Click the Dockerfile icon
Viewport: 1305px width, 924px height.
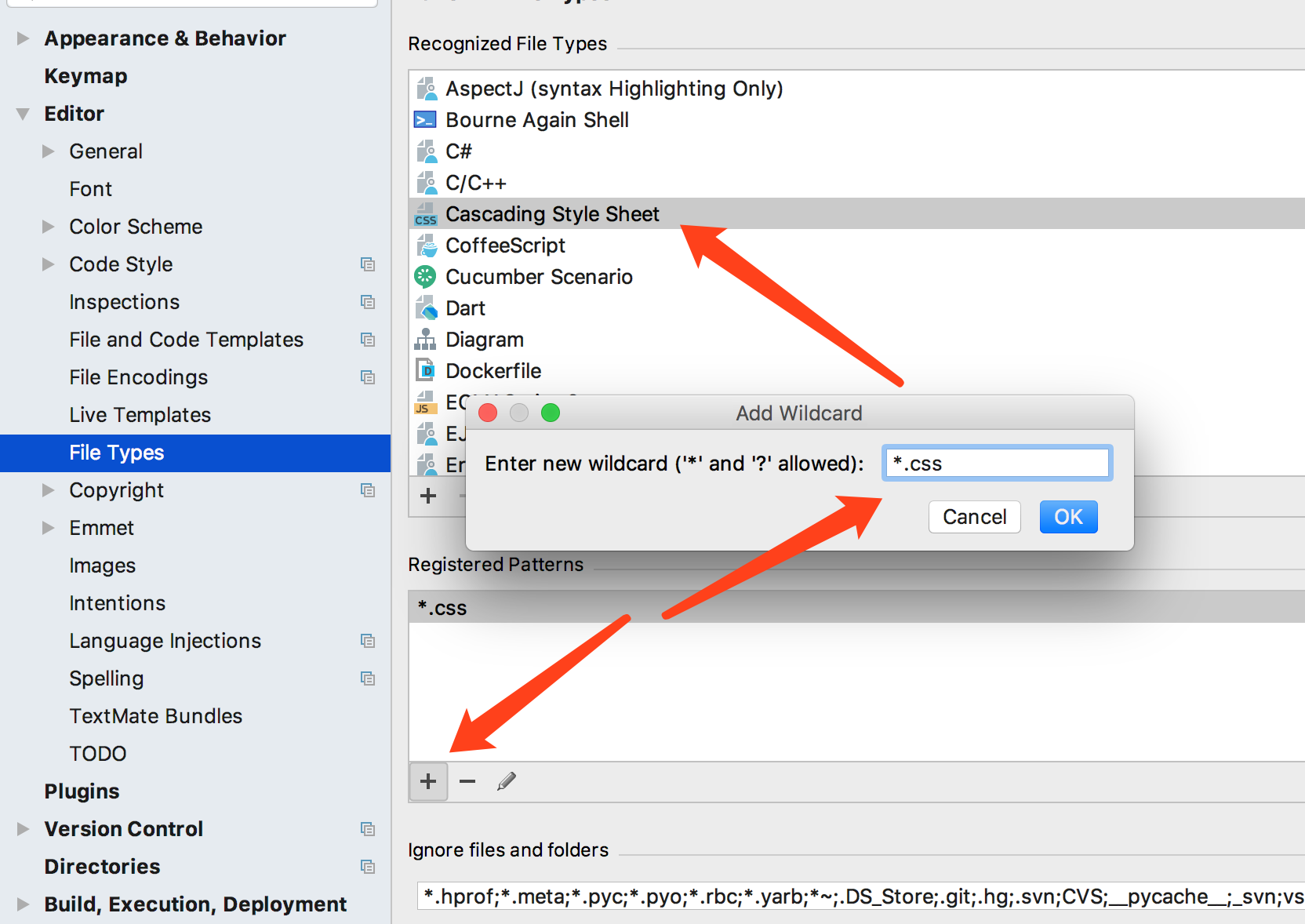click(425, 369)
